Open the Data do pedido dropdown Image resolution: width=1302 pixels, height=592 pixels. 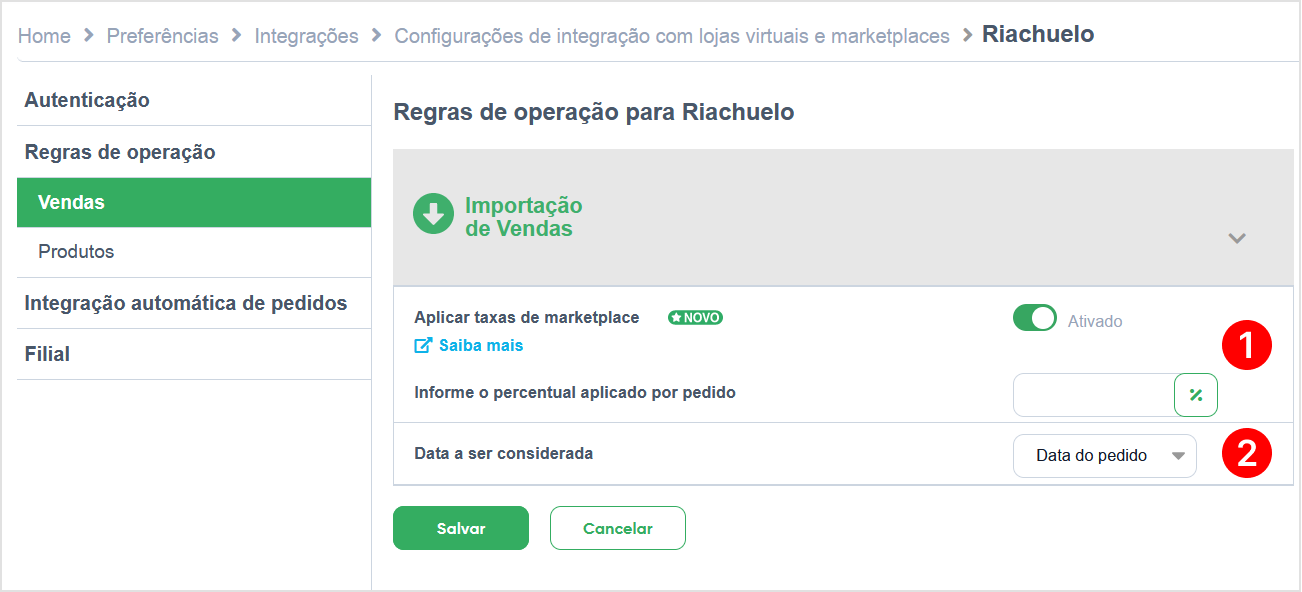pyautogui.click(x=1105, y=455)
